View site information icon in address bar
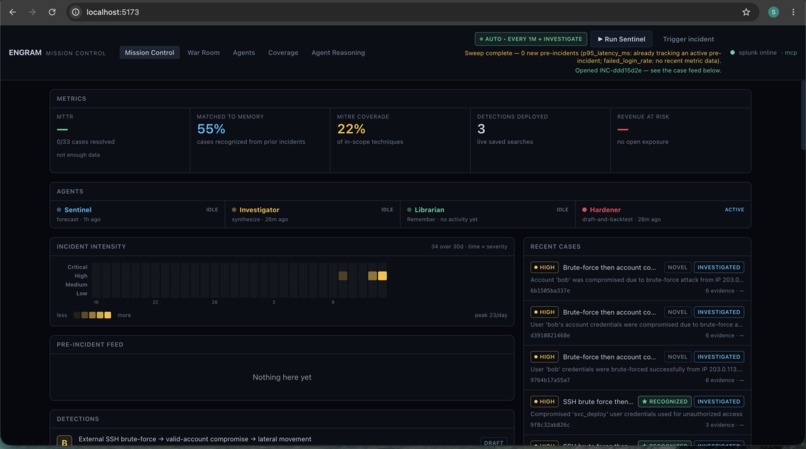This screenshot has width=806, height=449. (x=76, y=12)
